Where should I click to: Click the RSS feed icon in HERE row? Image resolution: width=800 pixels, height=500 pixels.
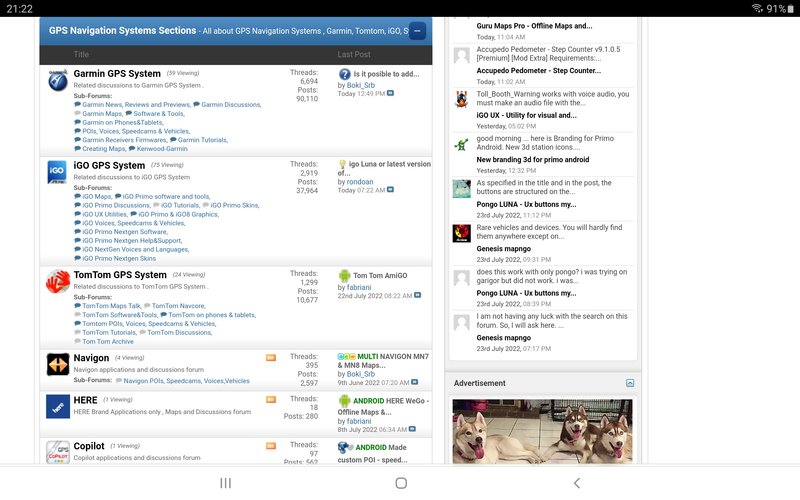coord(271,399)
